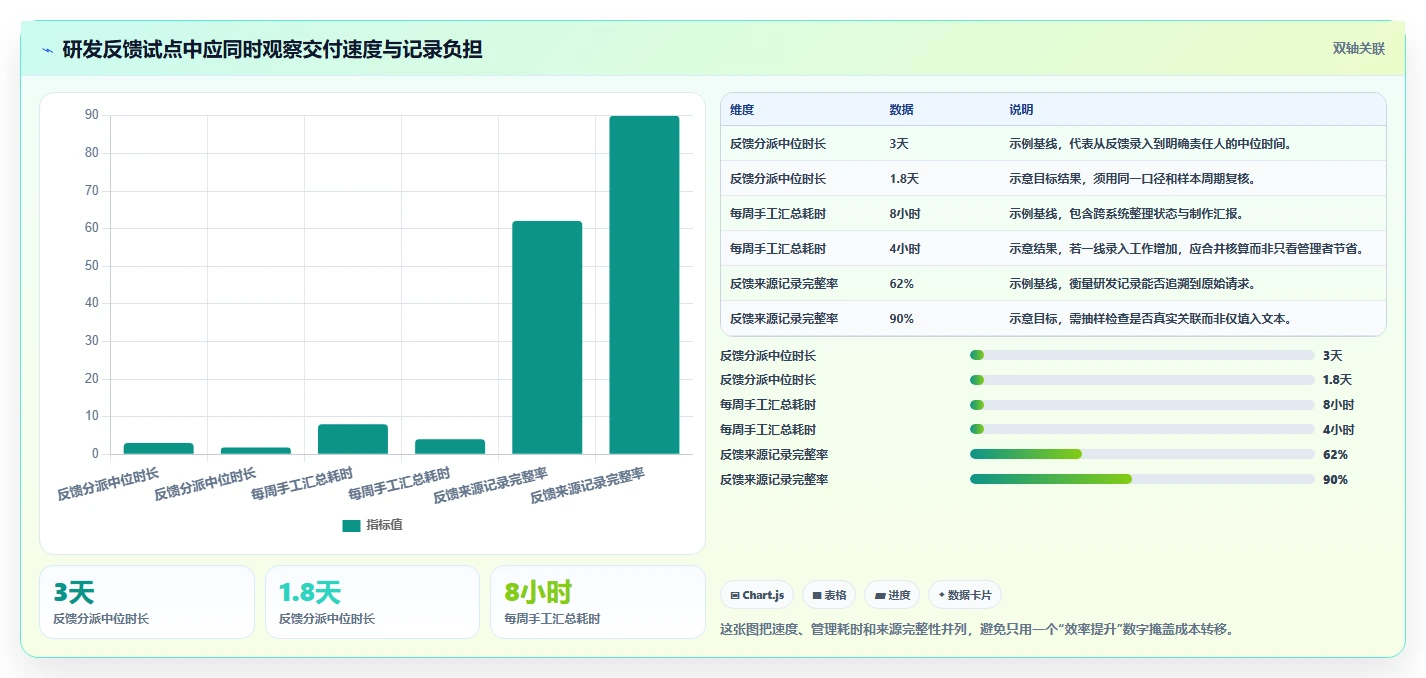This screenshot has height=678, width=1426.
Task: Click description starting 示例基线，代表从反馈录入
Action: coord(1151,144)
